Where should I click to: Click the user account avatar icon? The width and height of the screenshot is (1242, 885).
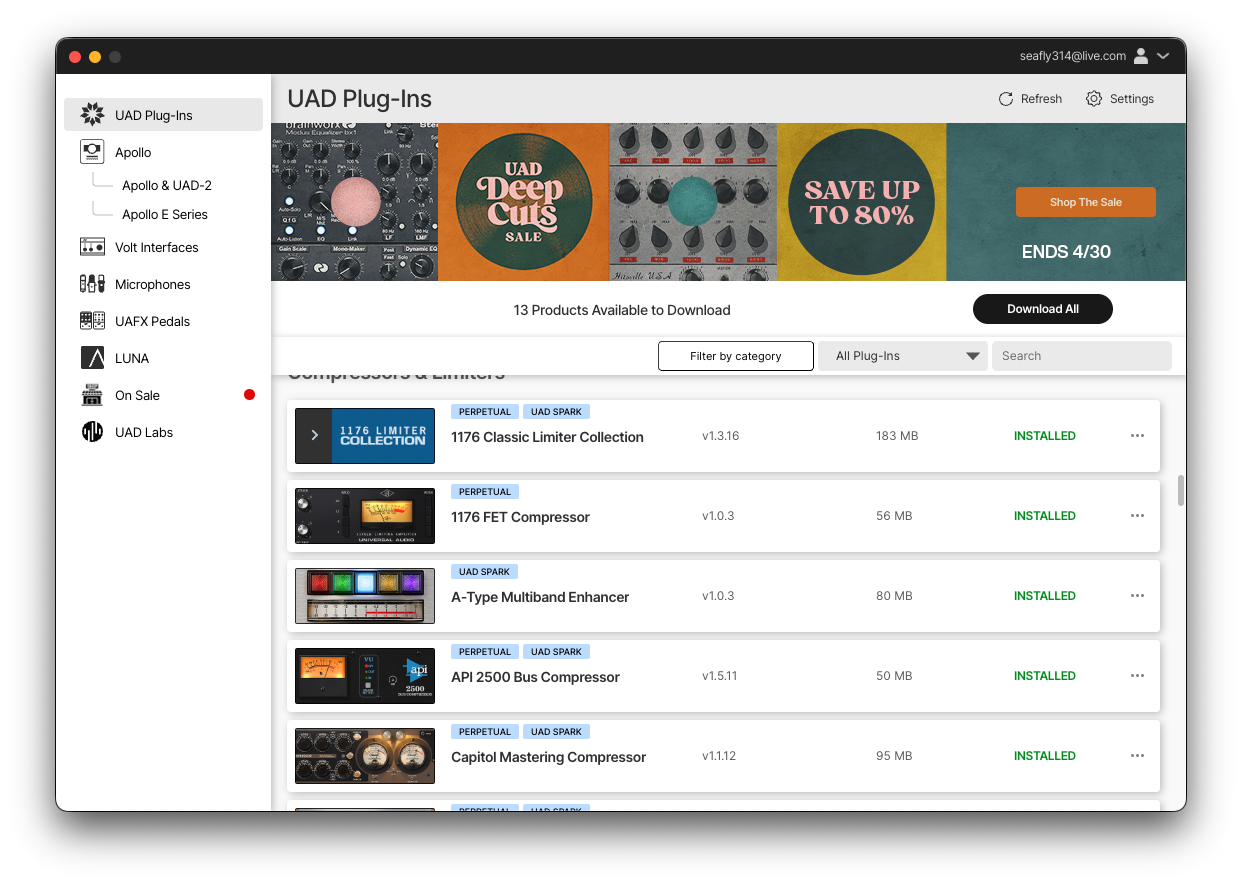pos(1141,56)
